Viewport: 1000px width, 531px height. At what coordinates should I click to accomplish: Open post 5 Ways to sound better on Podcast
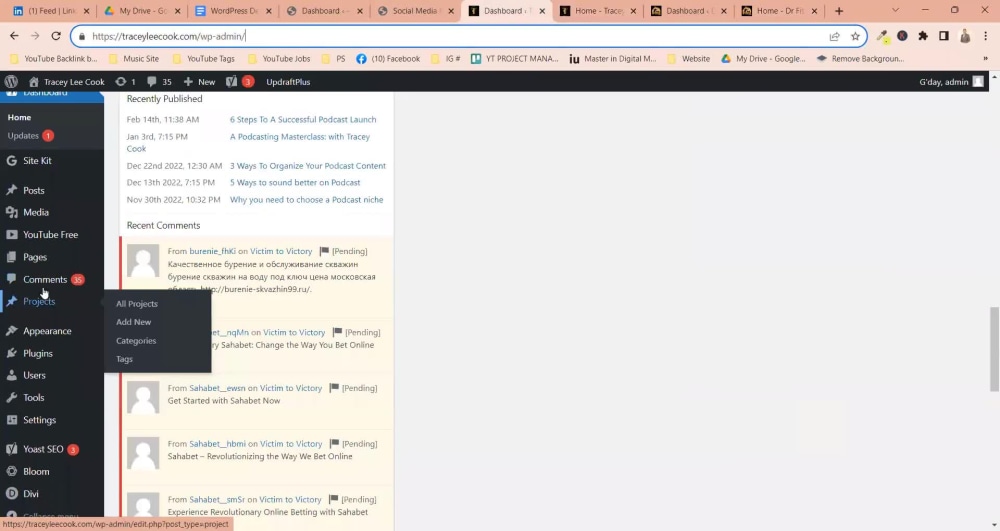295,182
